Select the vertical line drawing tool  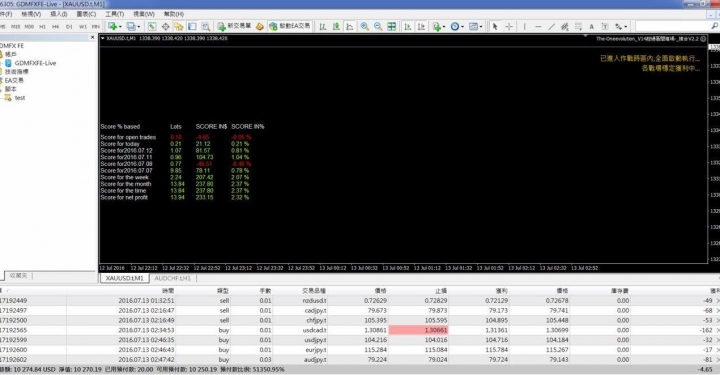pos(524,27)
